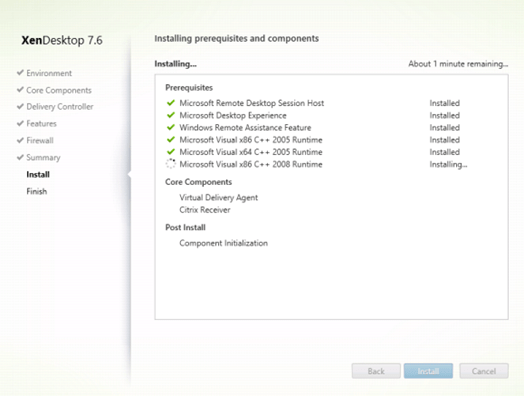Click the Installing... status of 2008 Runtime
524x396 pixels.
[448, 164]
